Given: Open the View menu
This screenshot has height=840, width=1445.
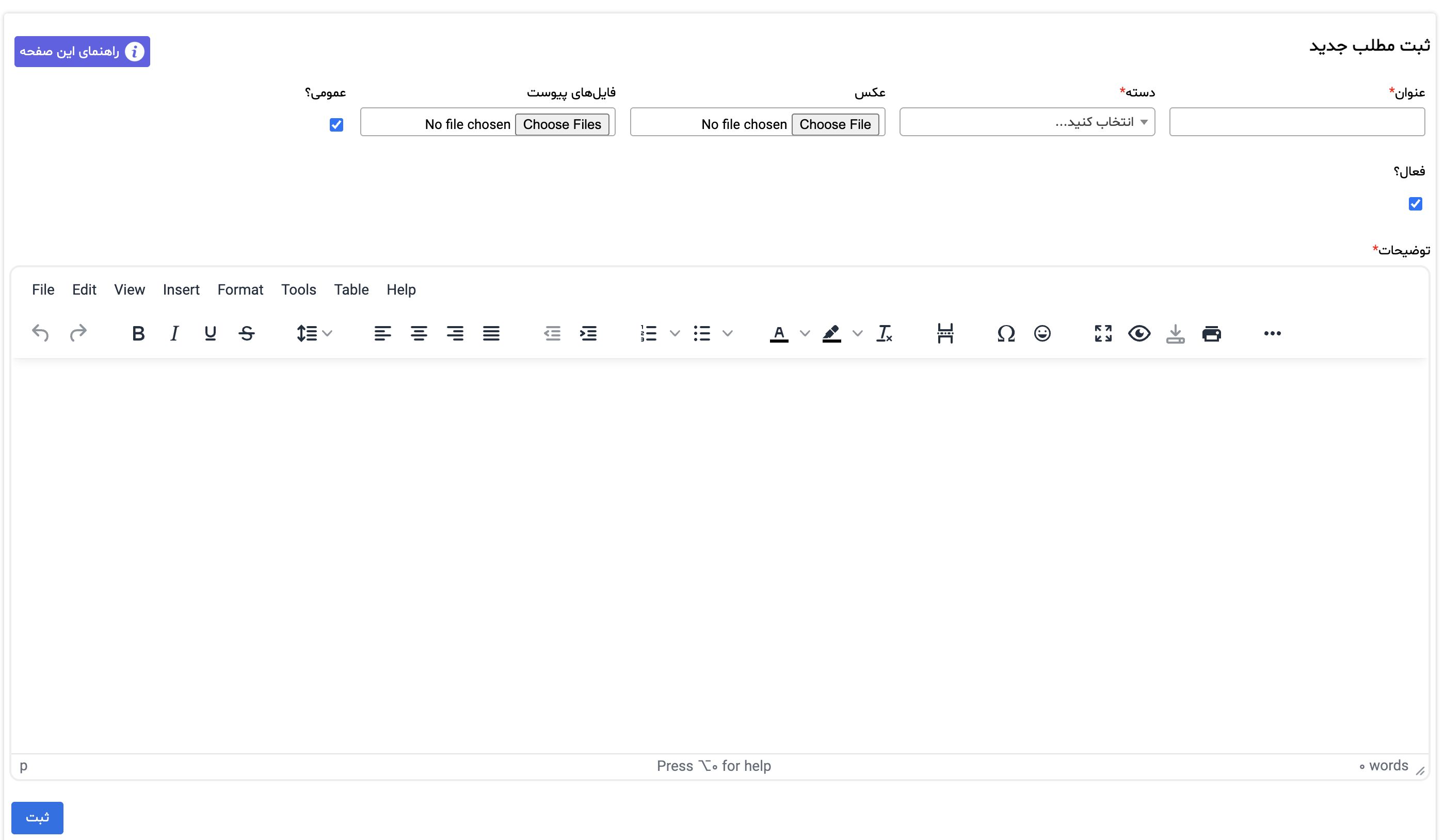Looking at the screenshot, I should coord(130,289).
